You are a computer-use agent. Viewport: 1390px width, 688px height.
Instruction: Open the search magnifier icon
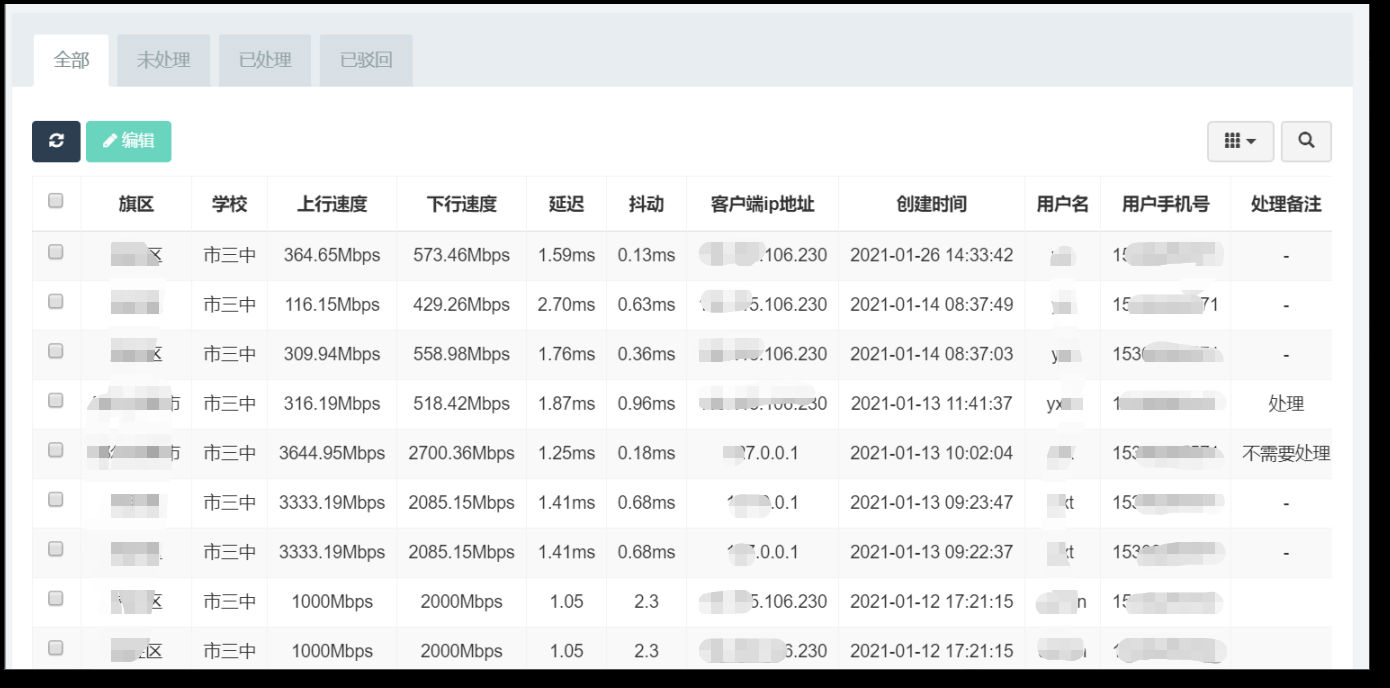point(1306,141)
